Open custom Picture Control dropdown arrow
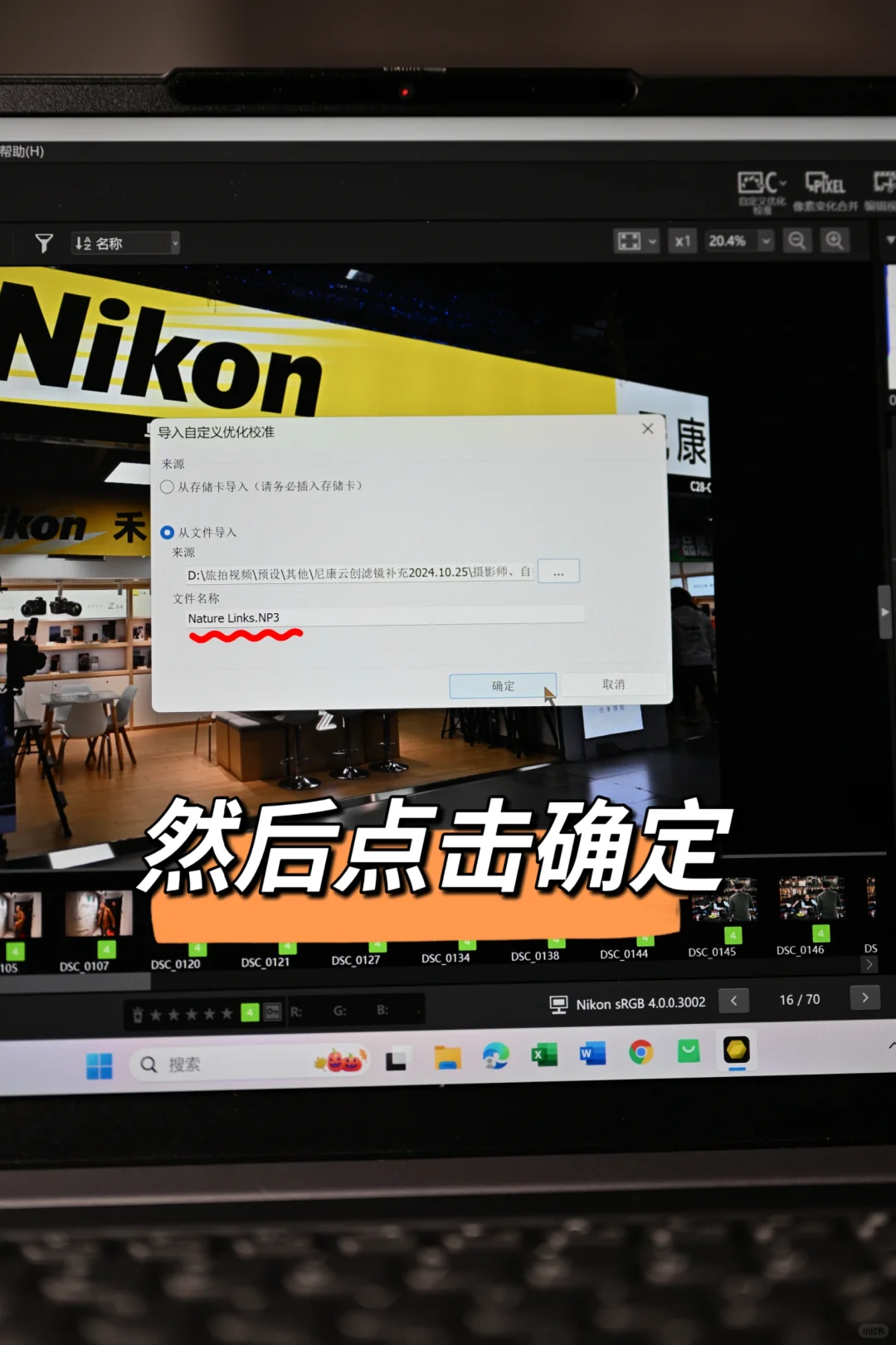Image resolution: width=896 pixels, height=1345 pixels. click(783, 183)
